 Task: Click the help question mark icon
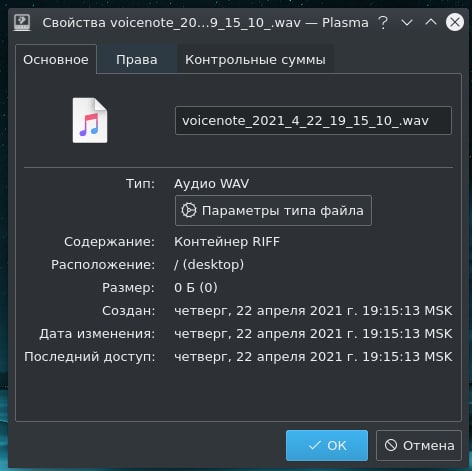(x=383, y=23)
